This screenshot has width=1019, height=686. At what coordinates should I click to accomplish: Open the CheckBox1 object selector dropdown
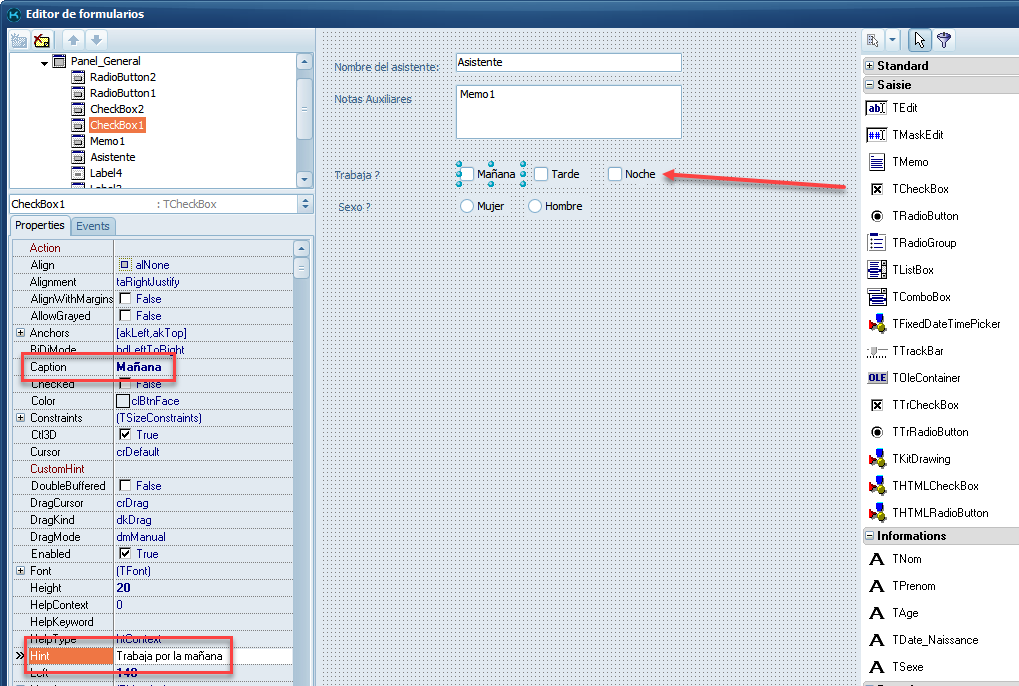304,204
